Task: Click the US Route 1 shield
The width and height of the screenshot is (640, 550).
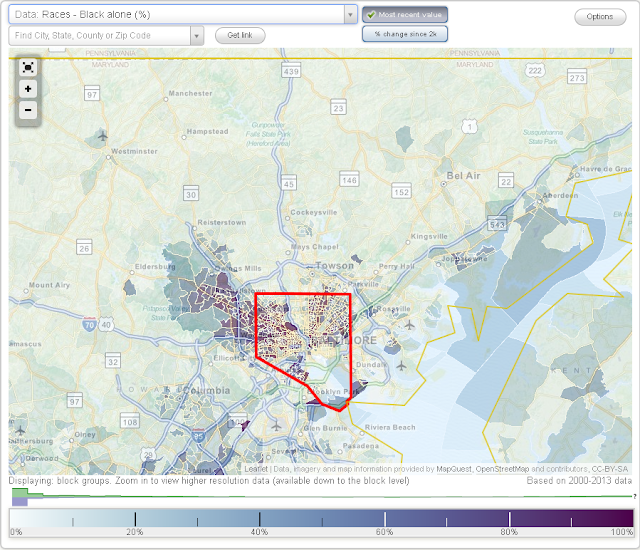Action: (x=470, y=127)
